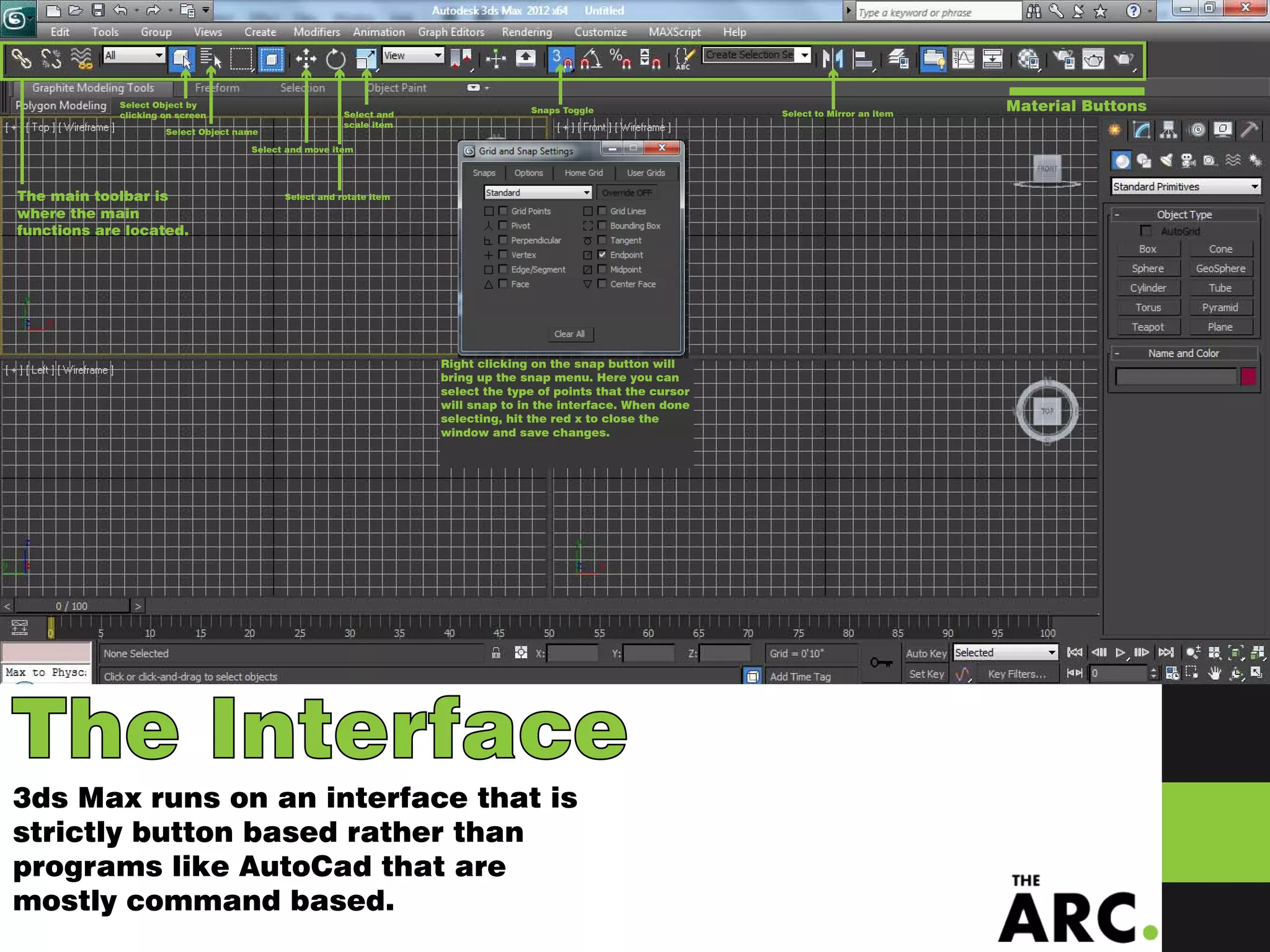Choose the Select and Move tool
1270x952 pixels.
(x=306, y=59)
